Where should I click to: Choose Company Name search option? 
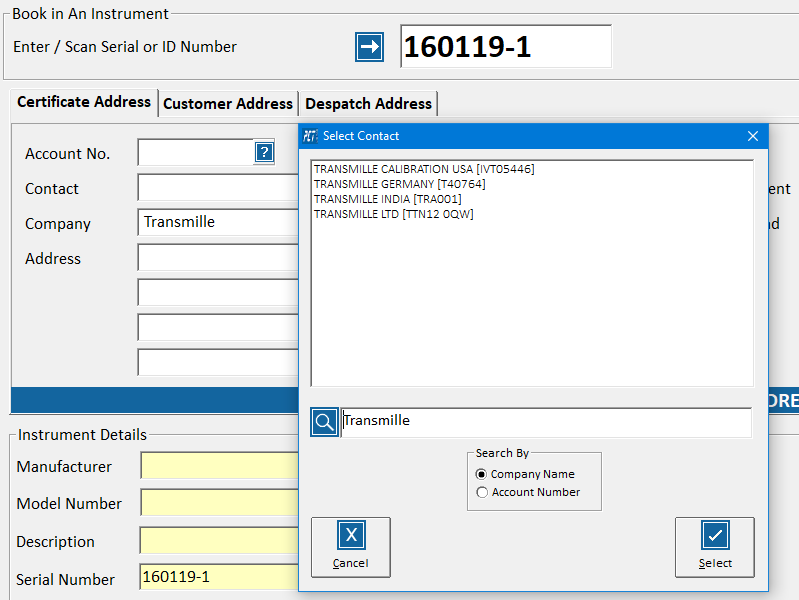coord(525,474)
